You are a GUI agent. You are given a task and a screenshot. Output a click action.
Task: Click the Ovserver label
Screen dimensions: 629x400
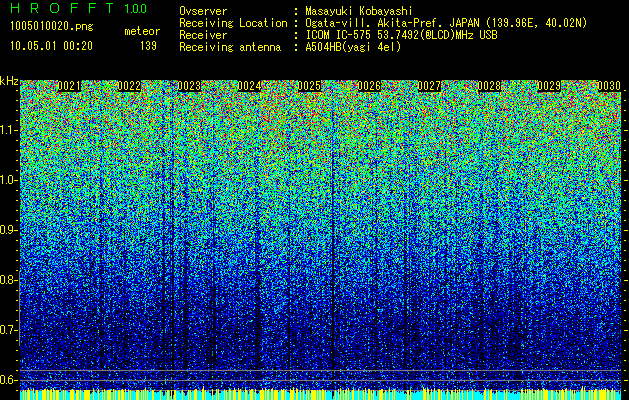203,11
